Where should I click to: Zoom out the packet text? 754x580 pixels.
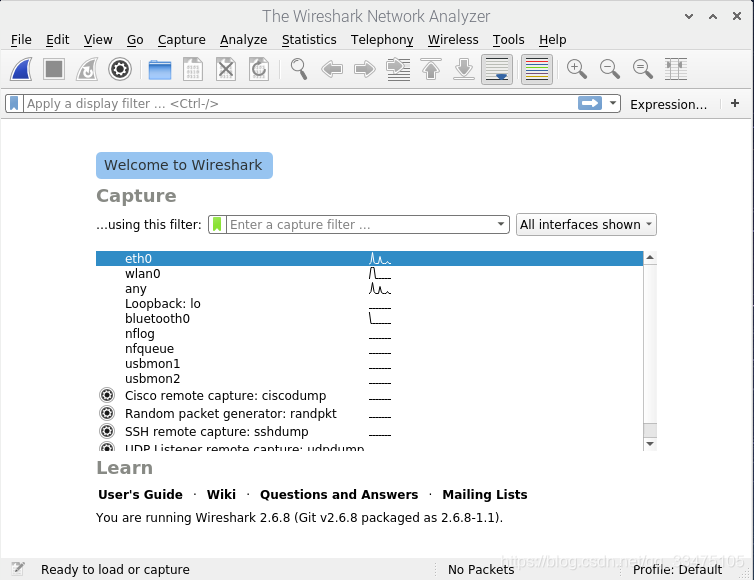pyautogui.click(x=609, y=69)
